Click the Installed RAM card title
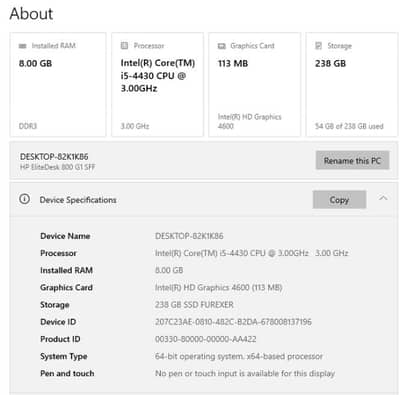 tap(54, 46)
